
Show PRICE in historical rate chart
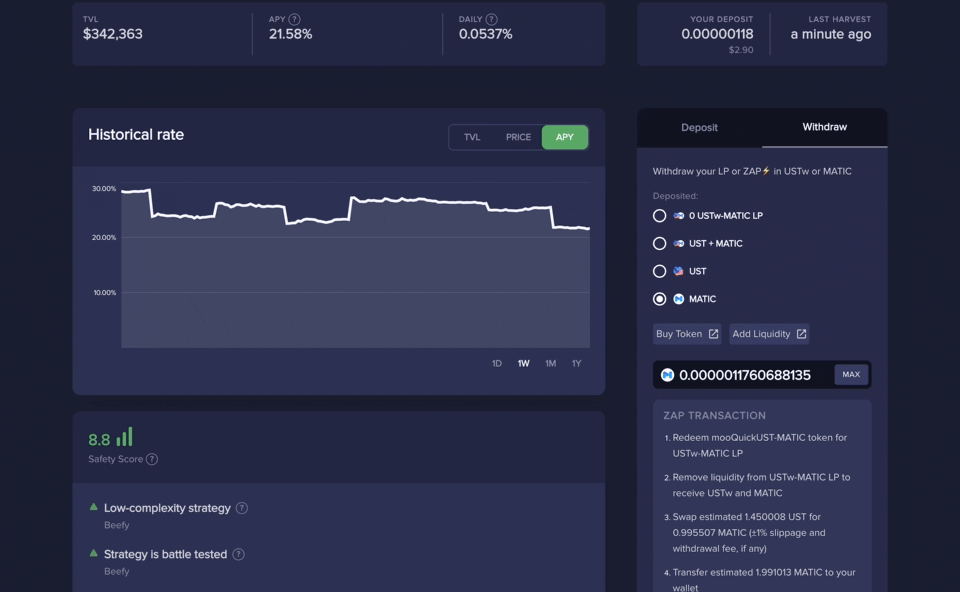click(518, 137)
